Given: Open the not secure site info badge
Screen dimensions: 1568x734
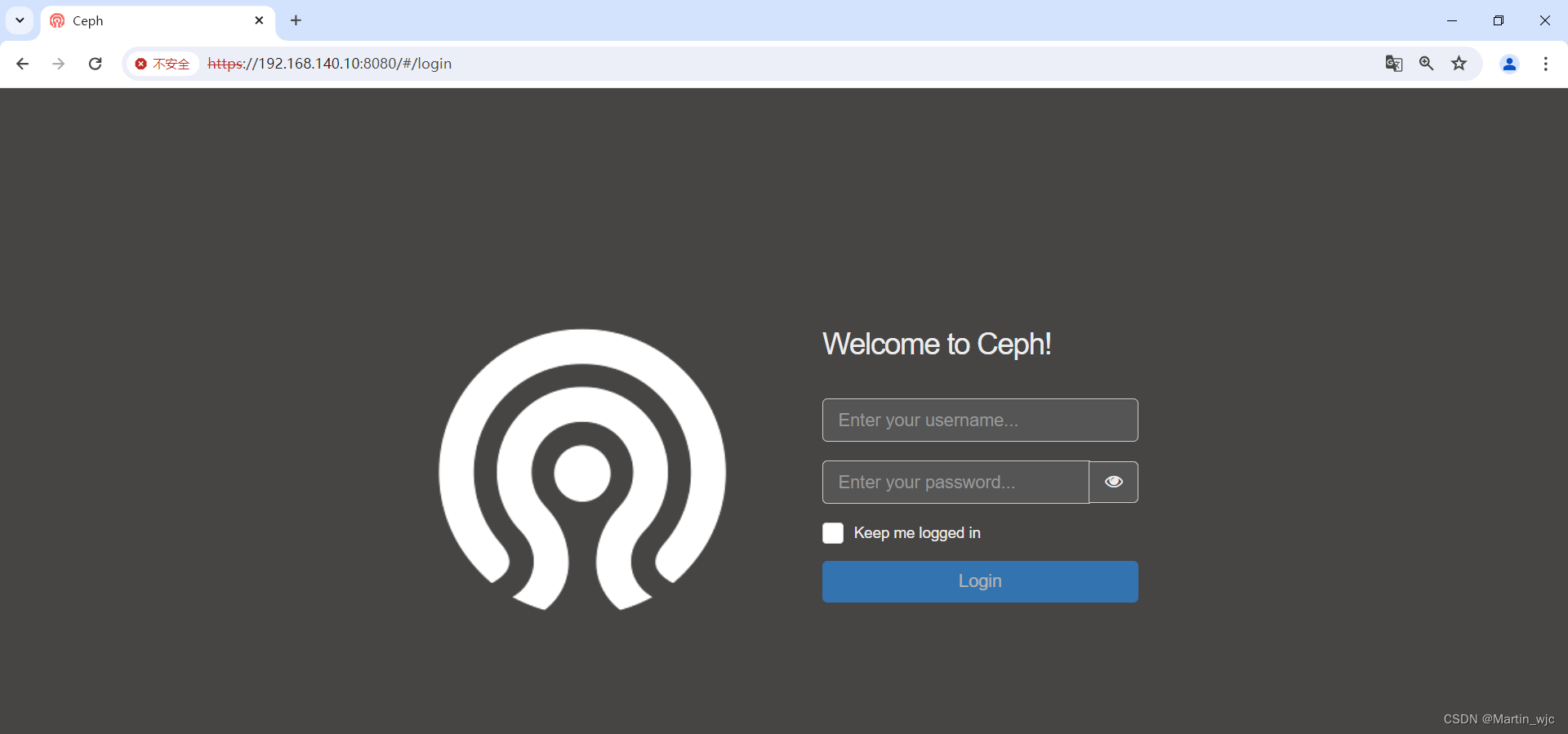Looking at the screenshot, I should tap(163, 64).
